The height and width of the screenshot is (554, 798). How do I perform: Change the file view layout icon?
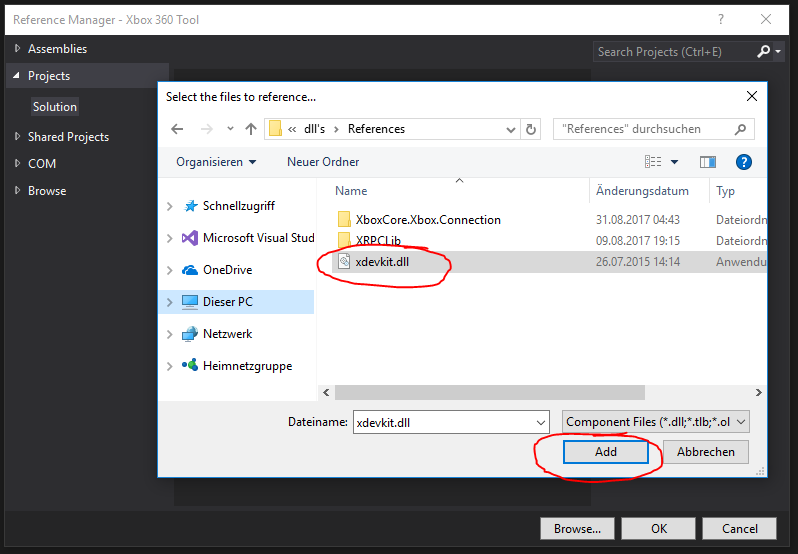653,162
